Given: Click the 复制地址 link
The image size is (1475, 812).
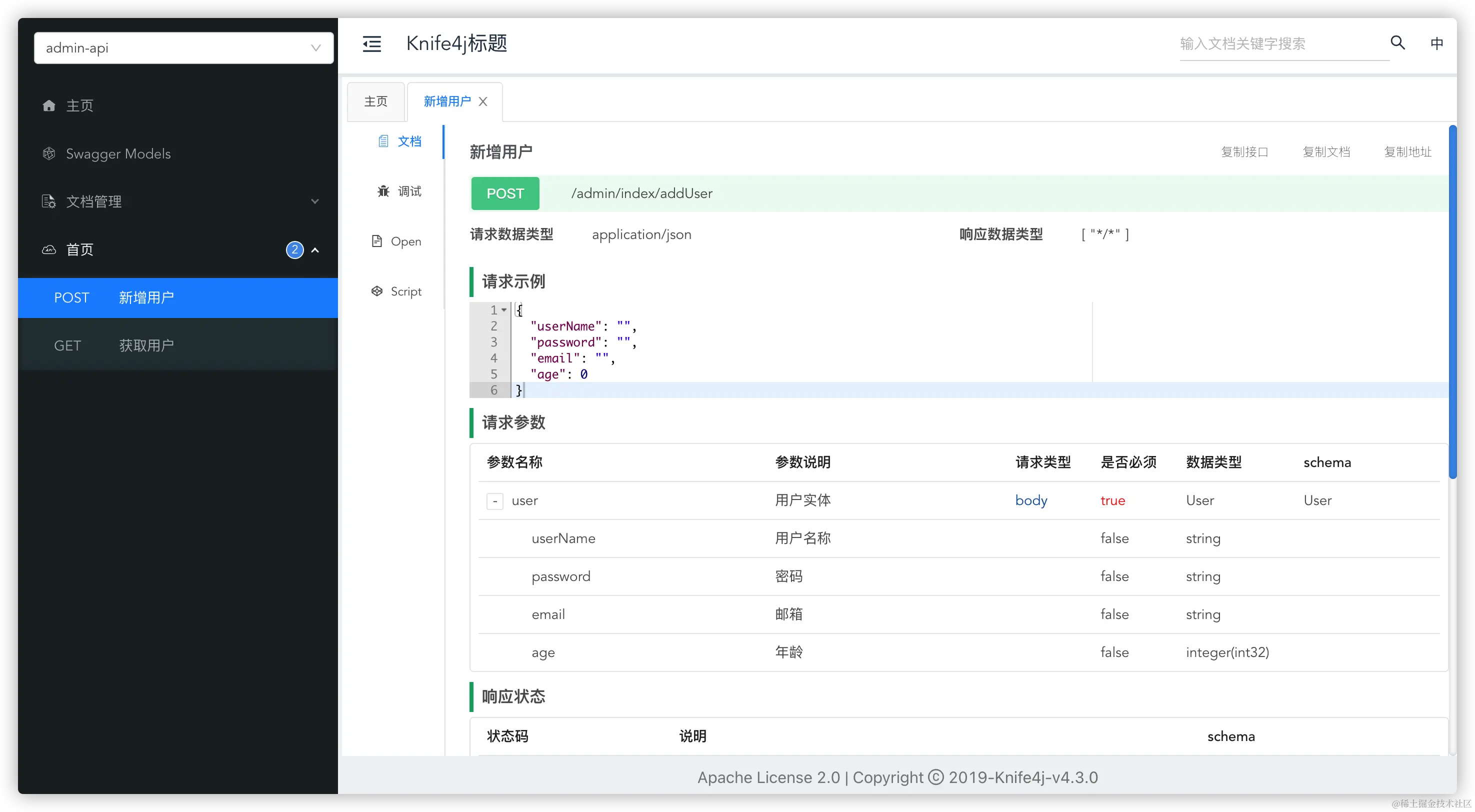Looking at the screenshot, I should click(1407, 151).
